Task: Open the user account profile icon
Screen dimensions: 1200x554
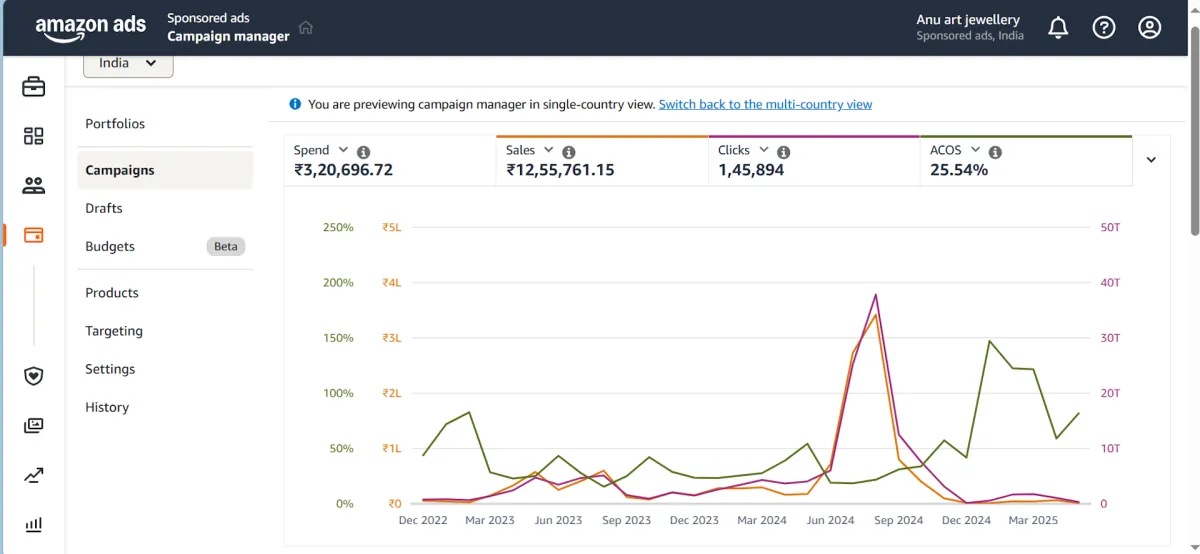Action: 1150,28
